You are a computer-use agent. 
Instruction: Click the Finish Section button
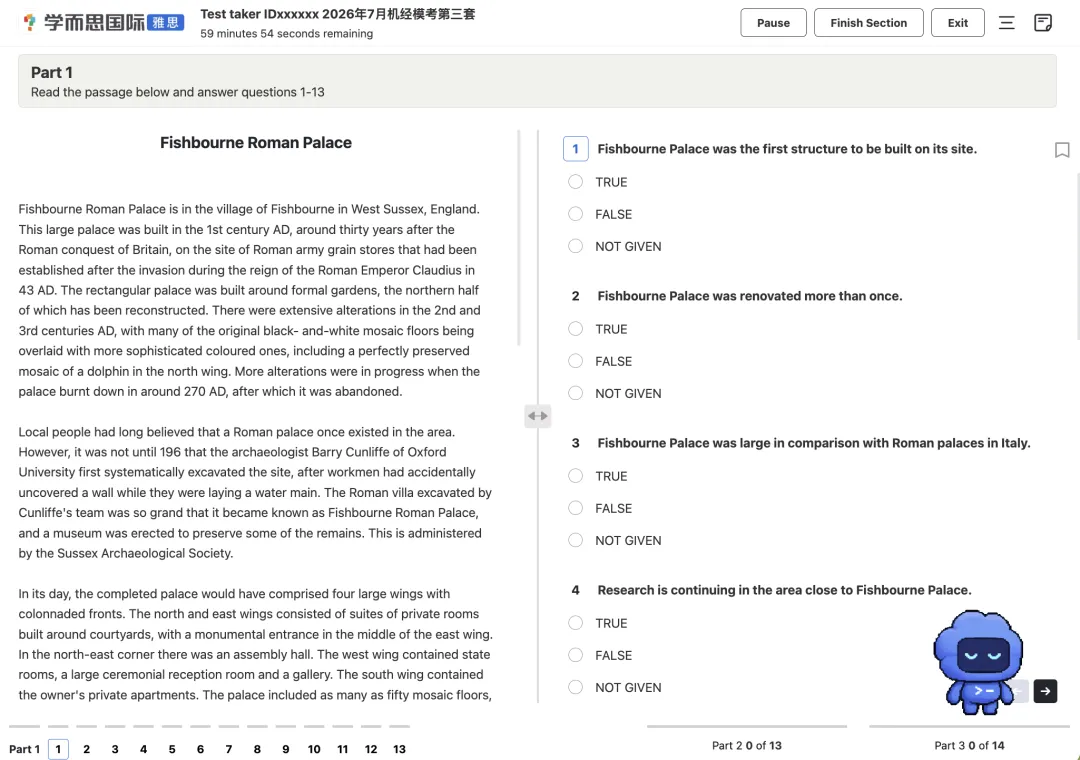coord(869,23)
